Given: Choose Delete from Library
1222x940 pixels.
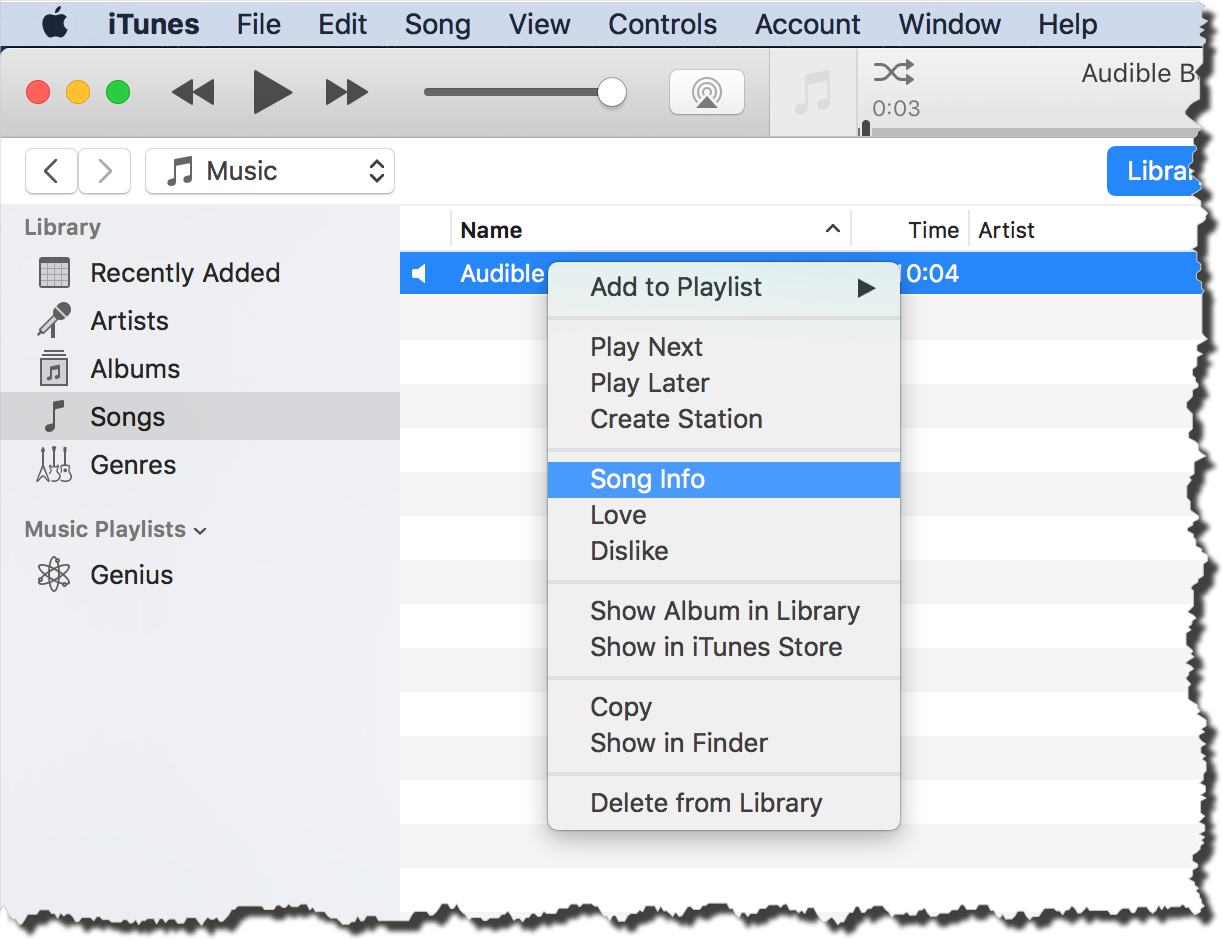Looking at the screenshot, I should (724, 803).
